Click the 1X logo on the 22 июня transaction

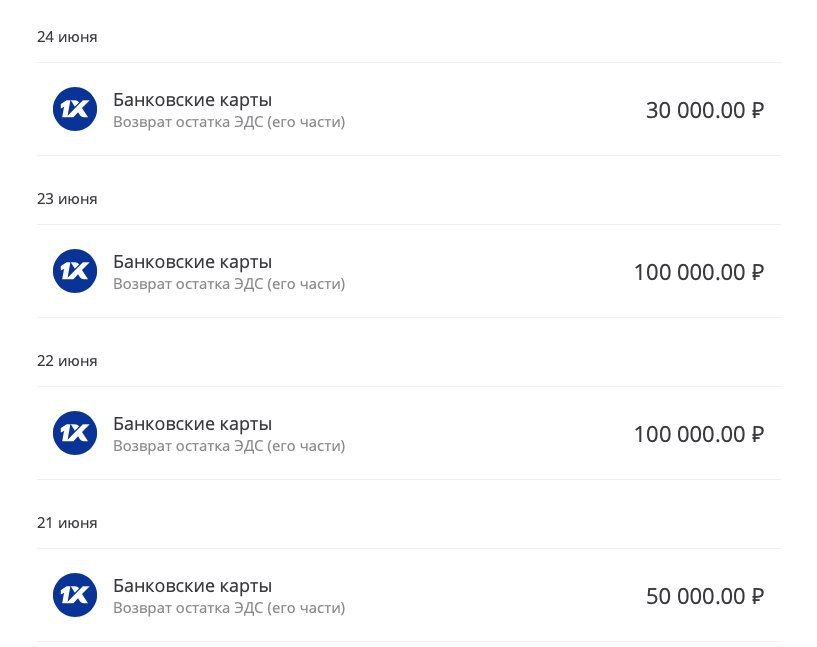pos(75,433)
